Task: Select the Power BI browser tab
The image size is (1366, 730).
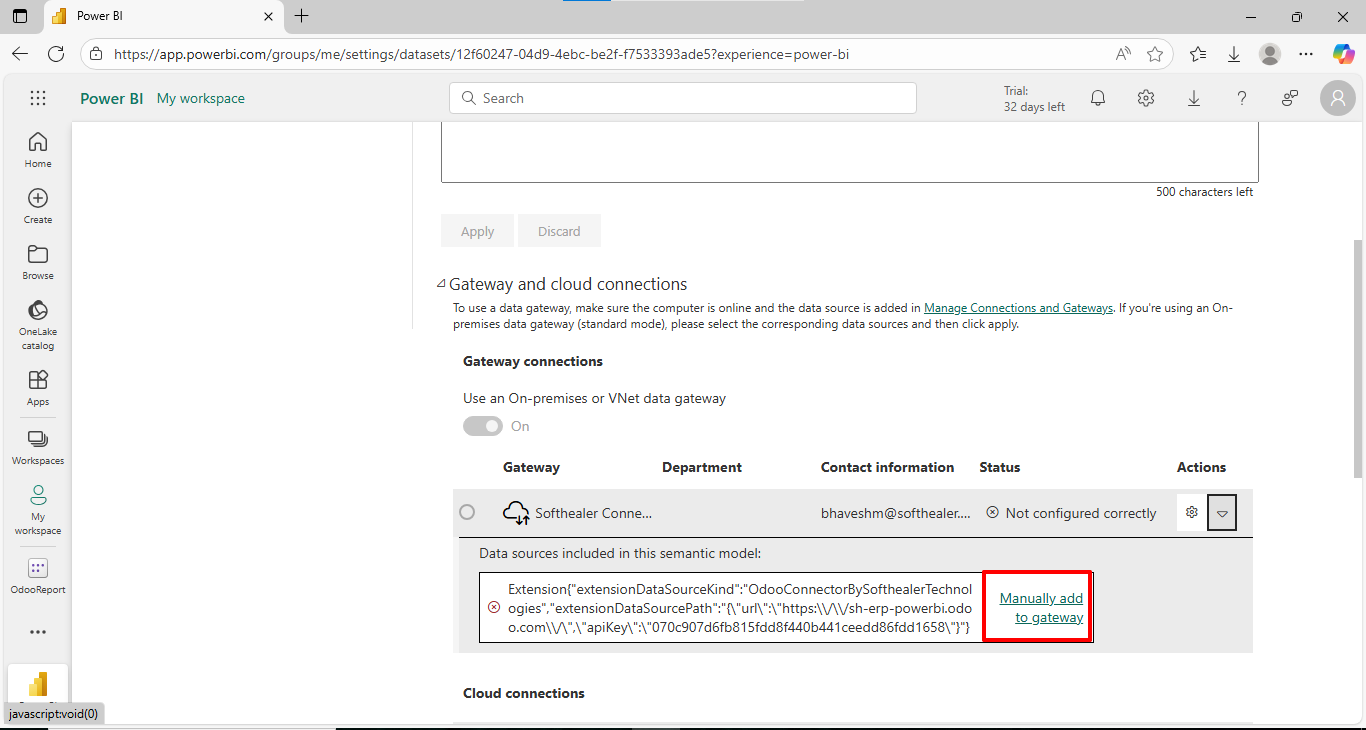Action: pos(165,16)
